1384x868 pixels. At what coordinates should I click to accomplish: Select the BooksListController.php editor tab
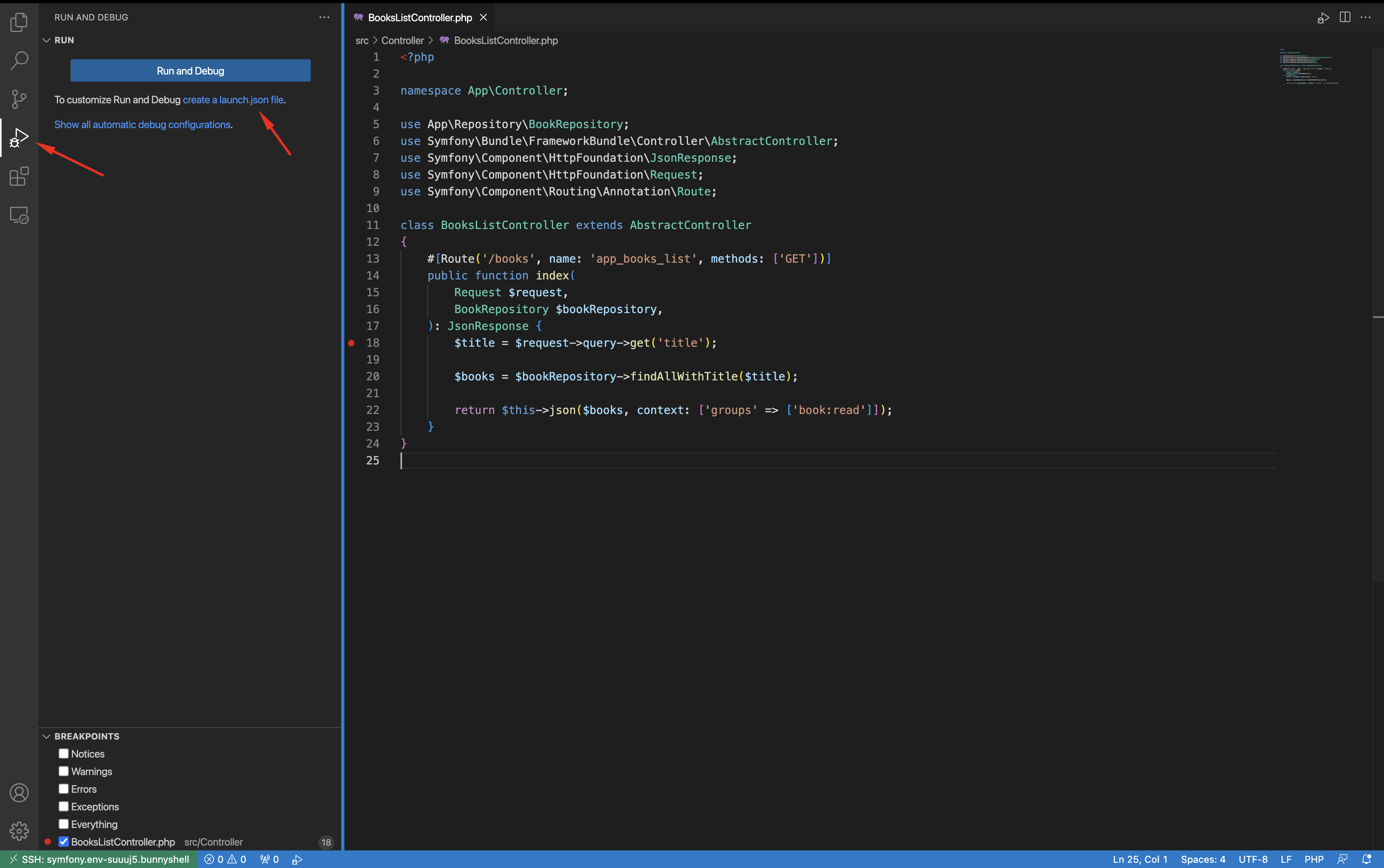420,18
